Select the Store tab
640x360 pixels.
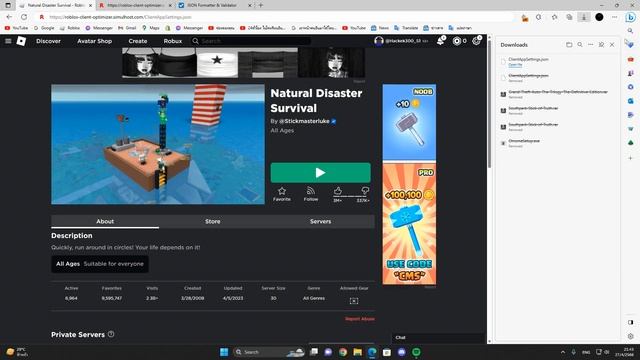point(213,221)
